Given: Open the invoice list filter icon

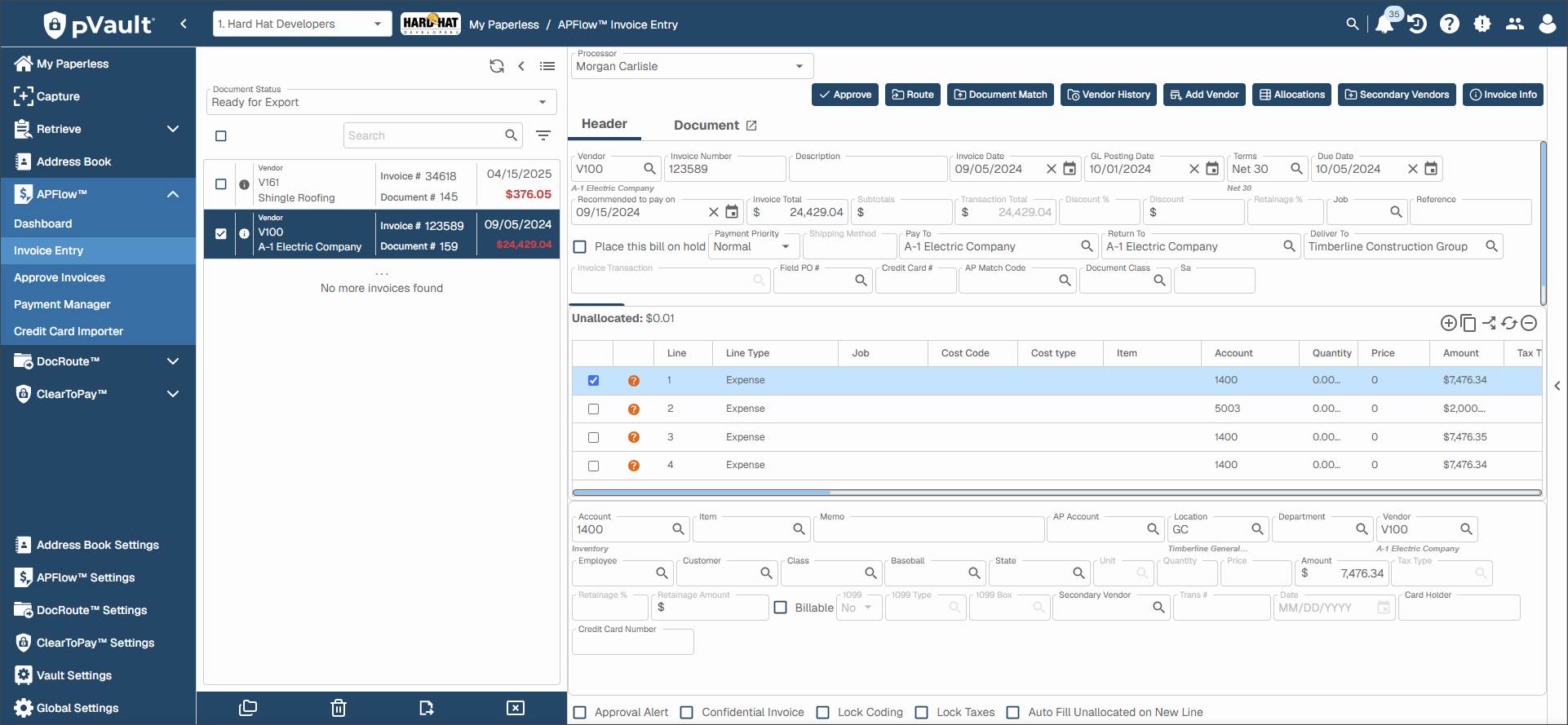Looking at the screenshot, I should pos(543,135).
